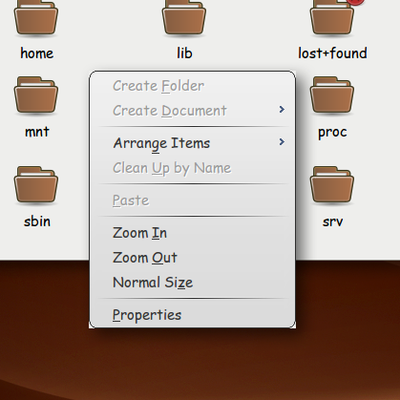Open Properties from context menu

coord(192,315)
